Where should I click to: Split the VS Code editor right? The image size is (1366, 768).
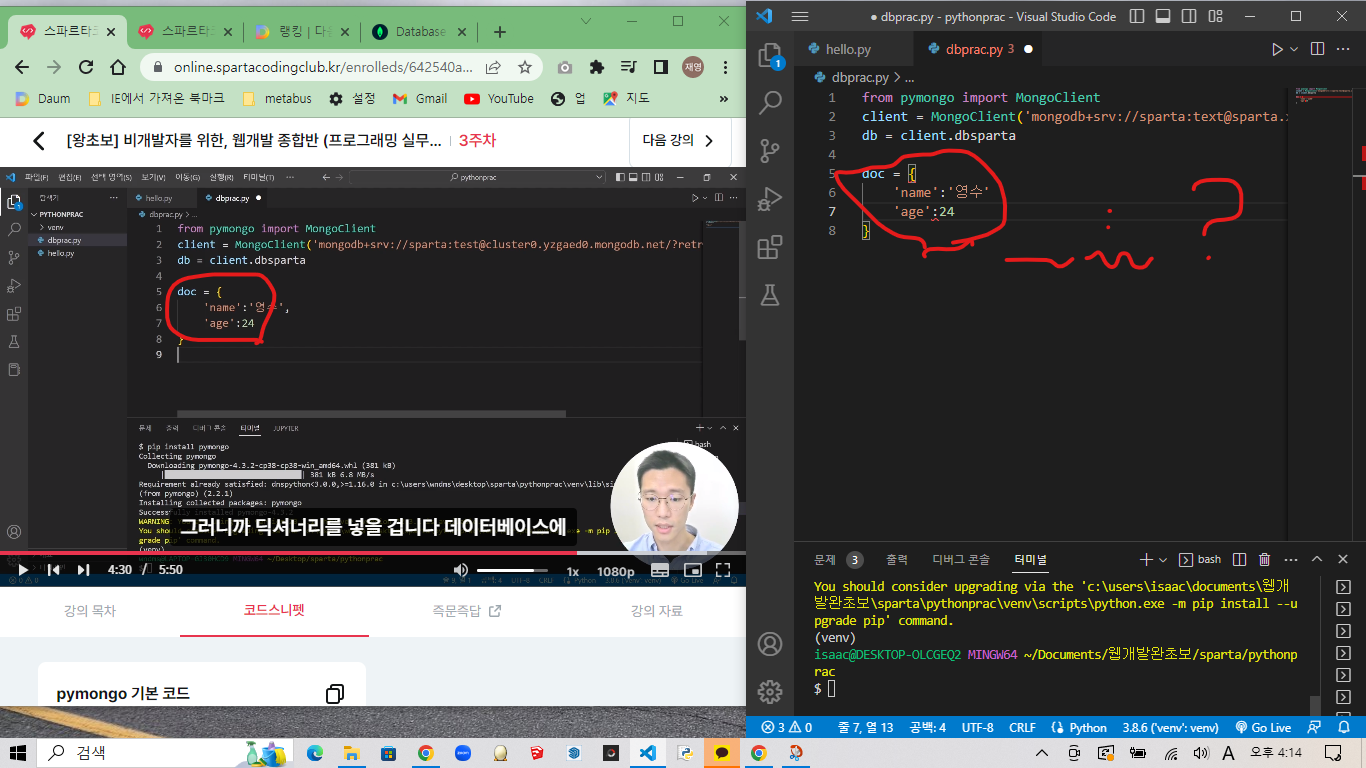(1317, 49)
